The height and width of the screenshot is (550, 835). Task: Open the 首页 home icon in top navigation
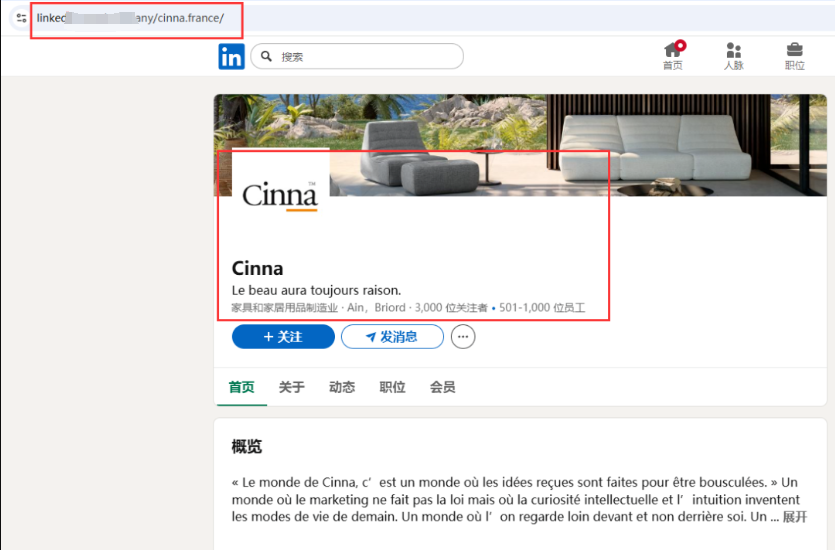click(673, 56)
